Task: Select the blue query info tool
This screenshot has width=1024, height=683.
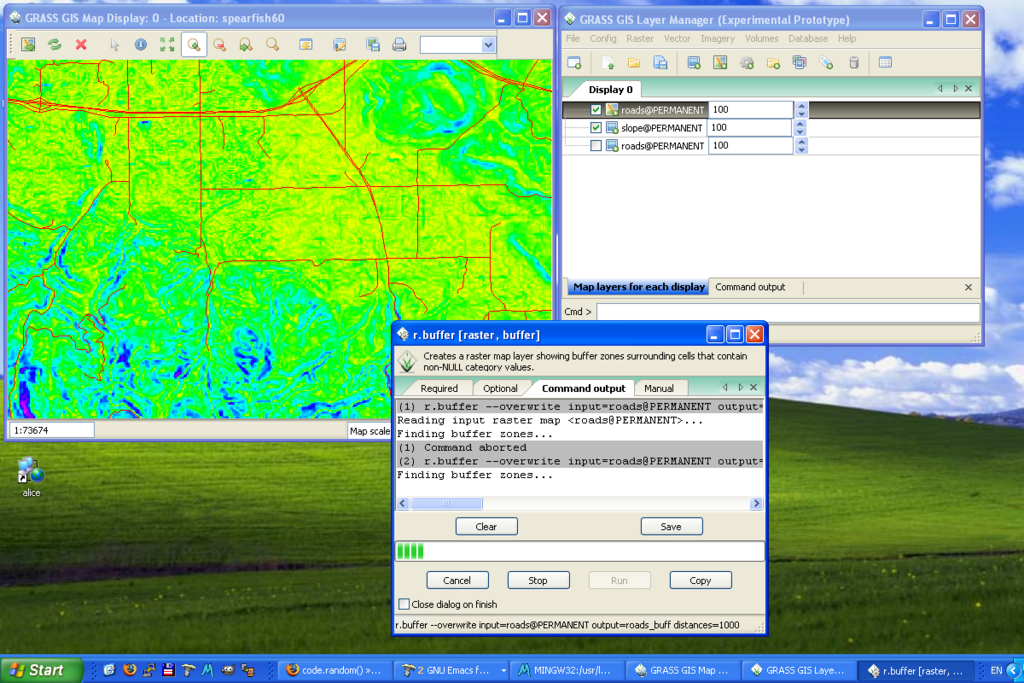Action: pyautogui.click(x=140, y=44)
